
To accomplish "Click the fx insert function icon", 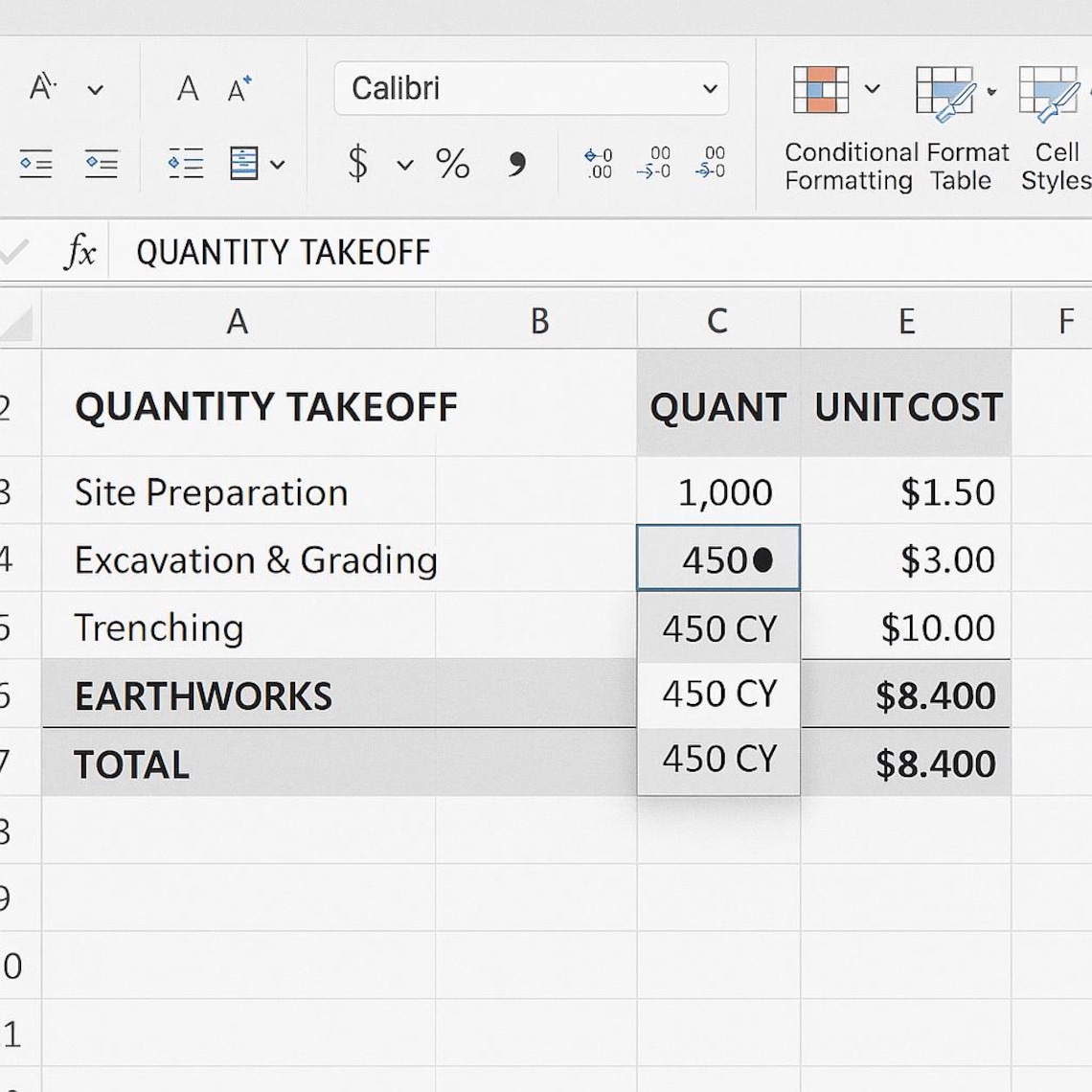I will [x=80, y=251].
